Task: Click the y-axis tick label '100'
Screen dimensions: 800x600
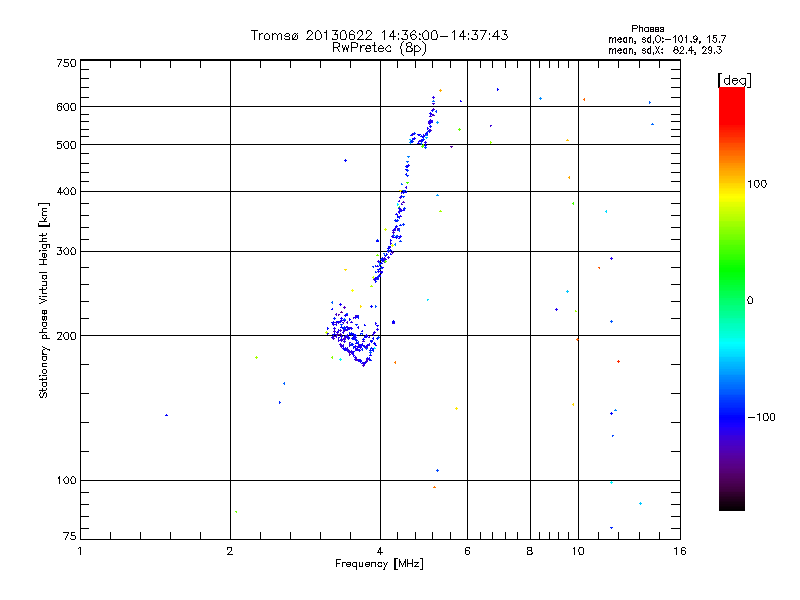Action: (66, 481)
